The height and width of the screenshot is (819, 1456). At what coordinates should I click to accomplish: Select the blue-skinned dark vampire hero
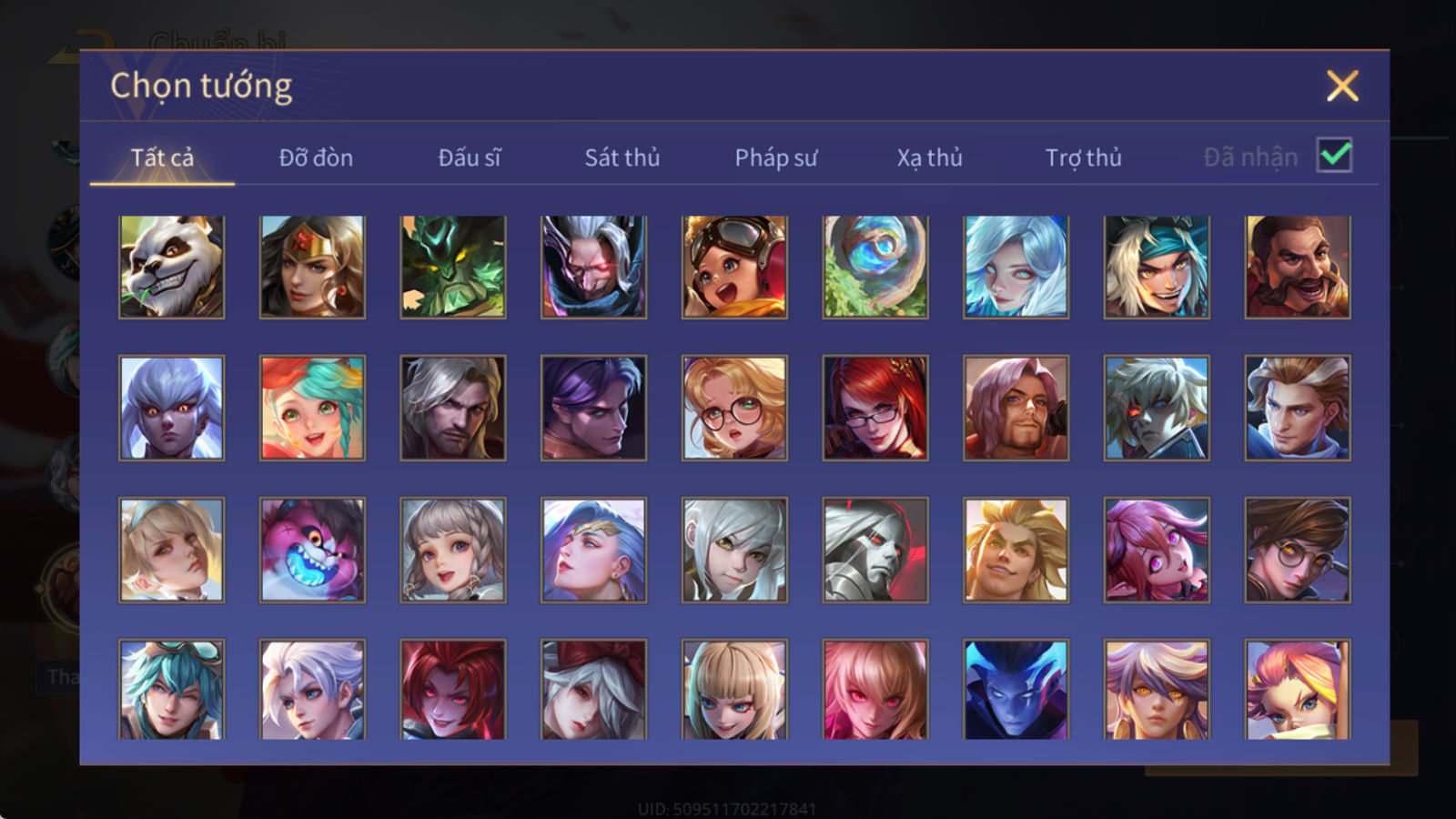pyautogui.click(x=1016, y=689)
